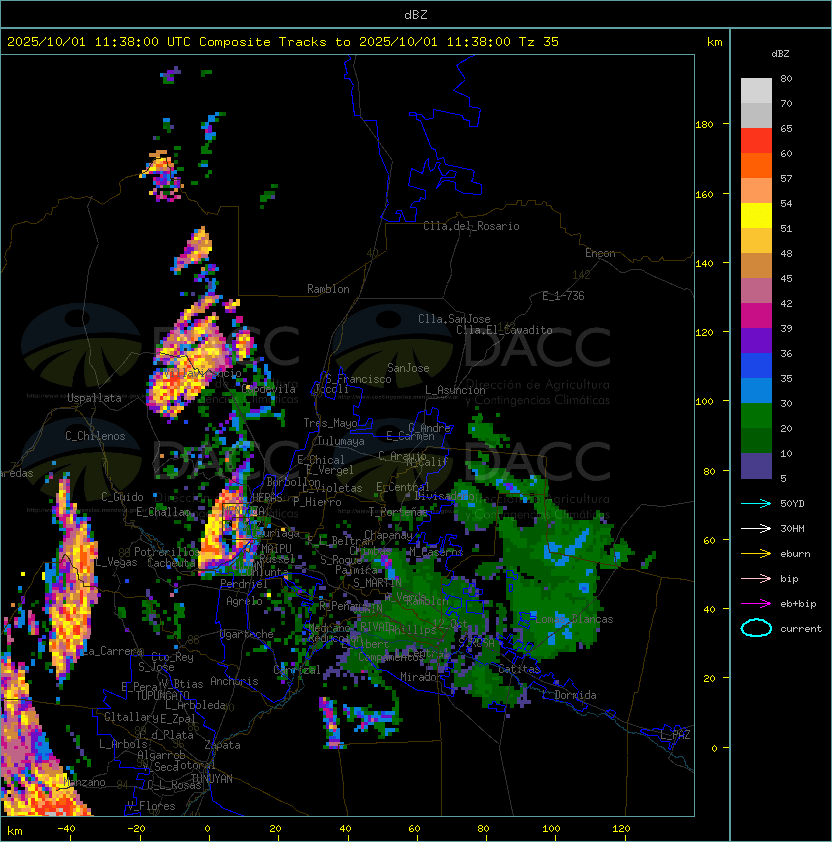The width and height of the screenshot is (832, 842).
Task: Click the Chapanay map label
Action: pyautogui.click(x=388, y=535)
